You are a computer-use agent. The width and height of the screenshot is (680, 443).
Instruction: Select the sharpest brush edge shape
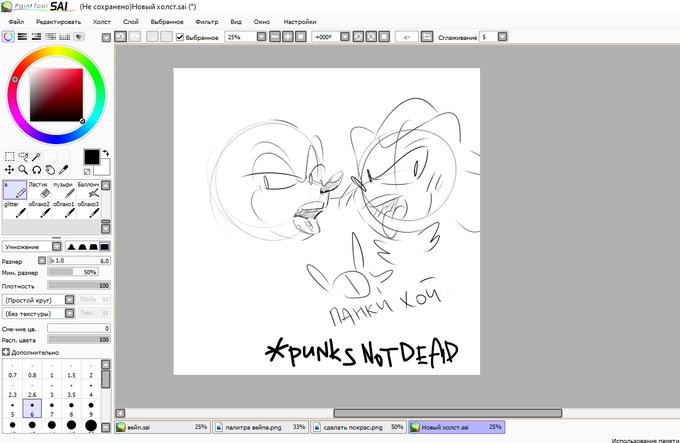coord(72,247)
